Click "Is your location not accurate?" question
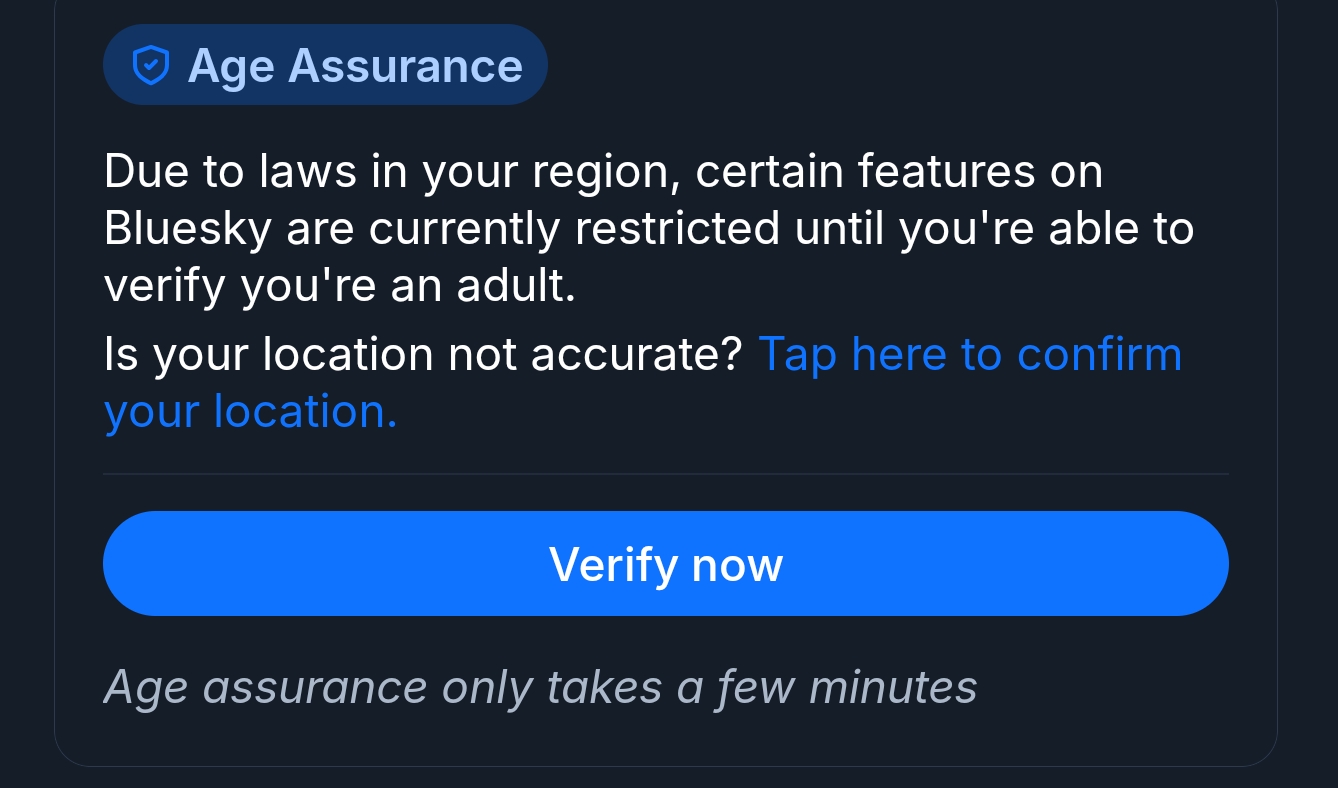 tap(422, 354)
